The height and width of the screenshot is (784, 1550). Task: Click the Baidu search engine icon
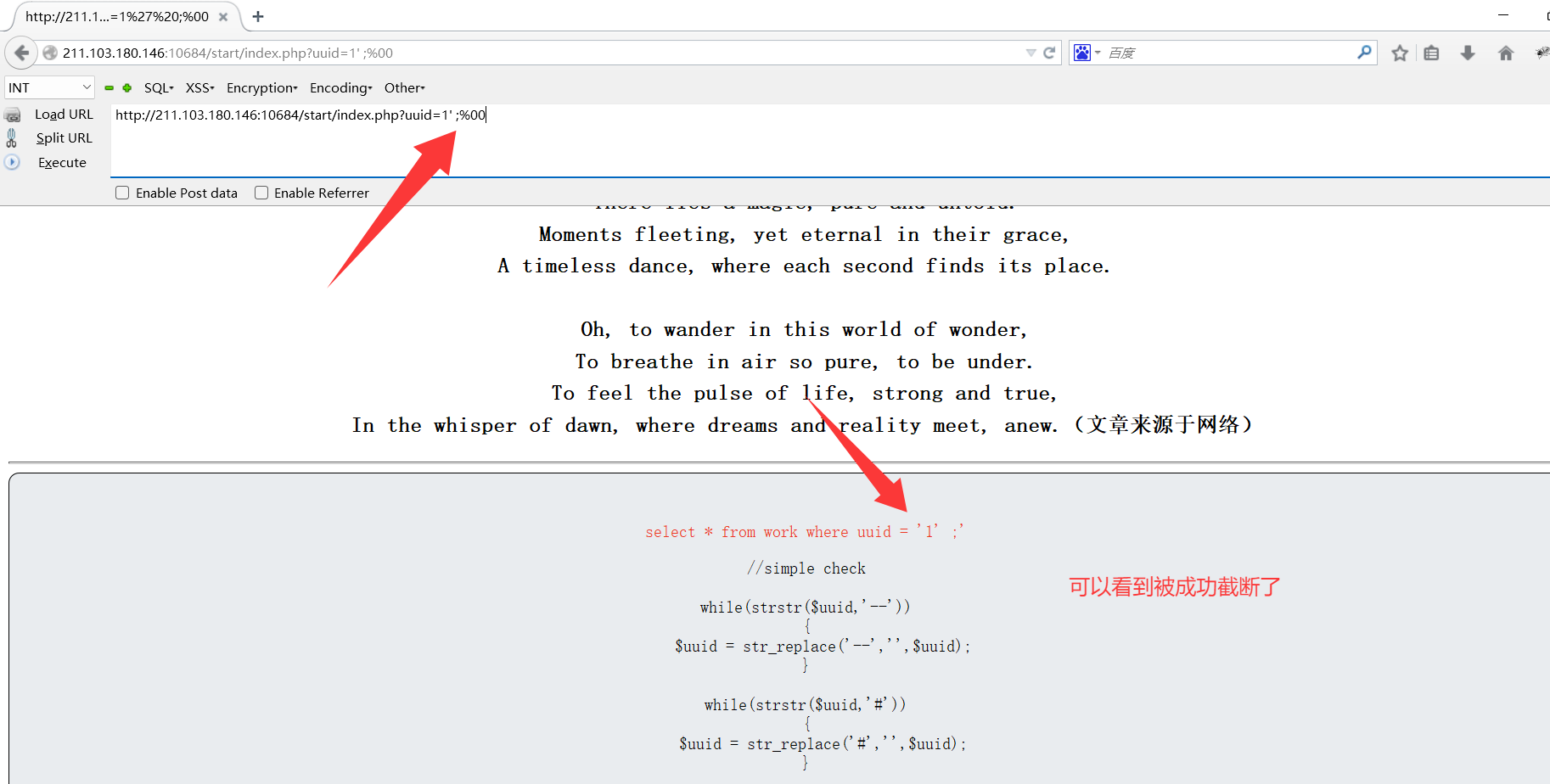tap(1081, 53)
